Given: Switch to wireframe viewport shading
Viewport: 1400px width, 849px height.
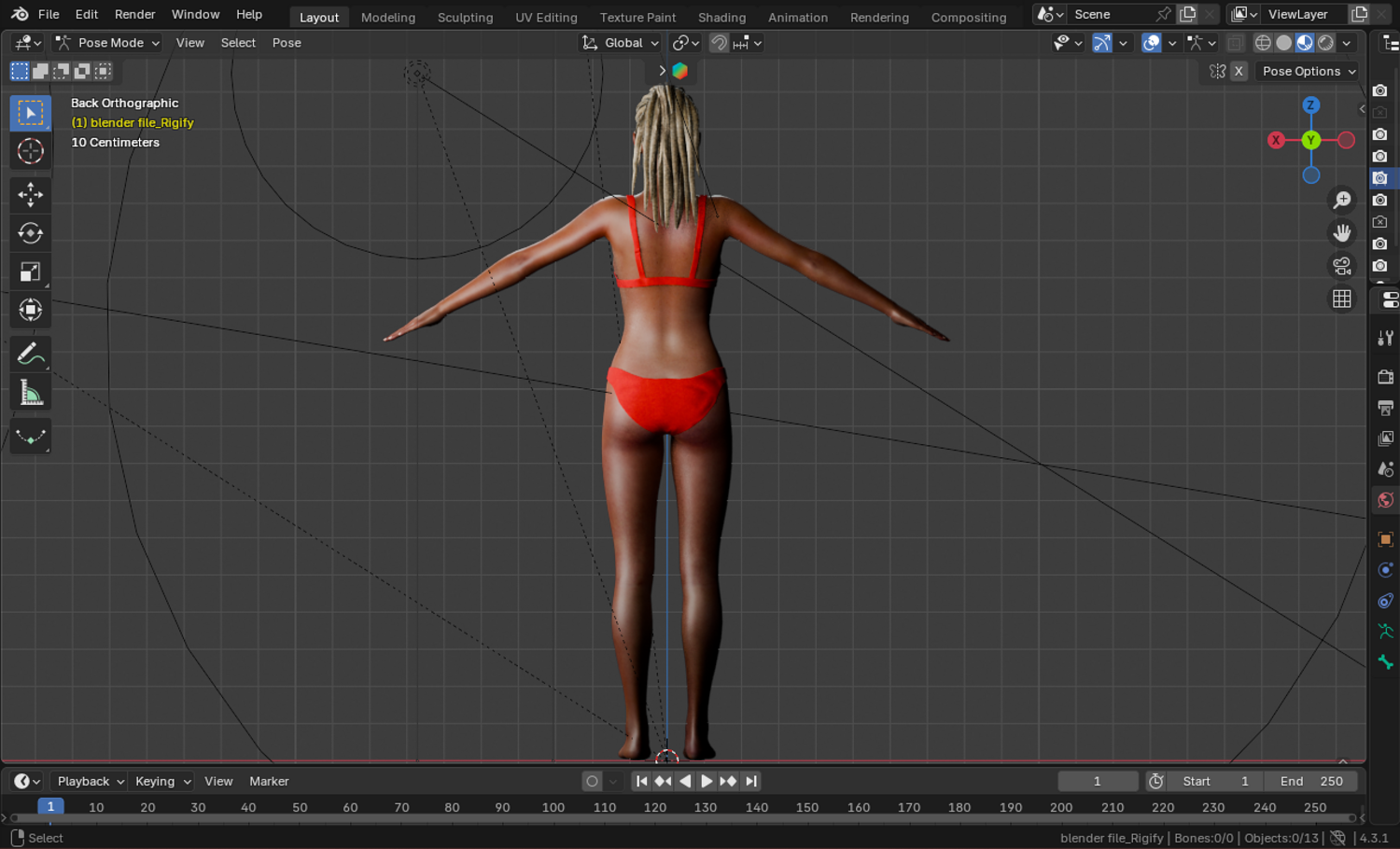Looking at the screenshot, I should (1263, 43).
